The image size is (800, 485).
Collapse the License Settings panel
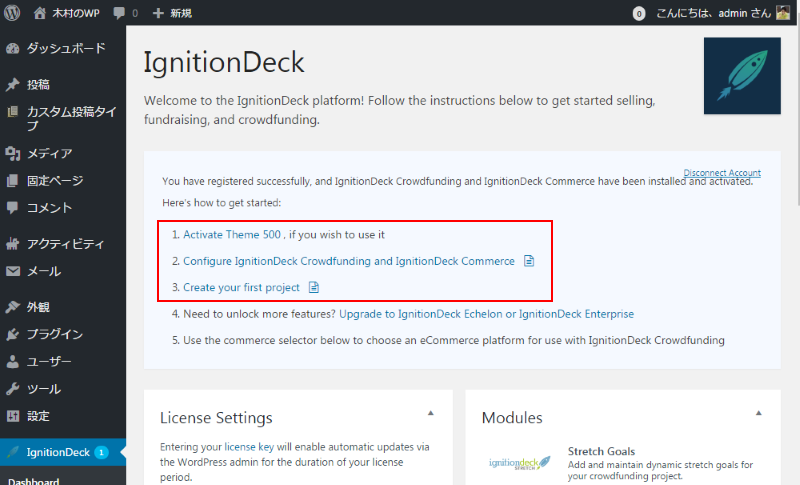tap(431, 413)
